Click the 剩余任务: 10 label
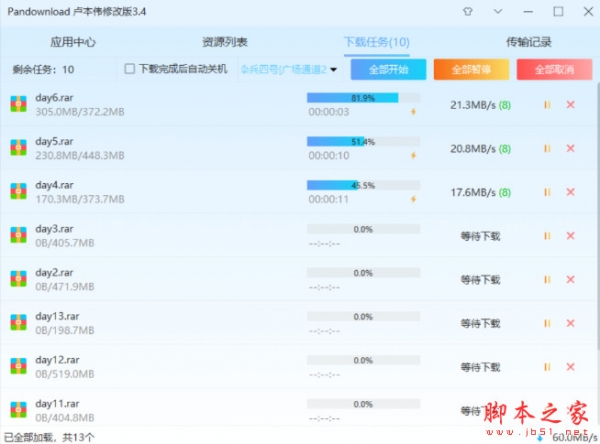This screenshot has height=444, width=600. (x=43, y=69)
